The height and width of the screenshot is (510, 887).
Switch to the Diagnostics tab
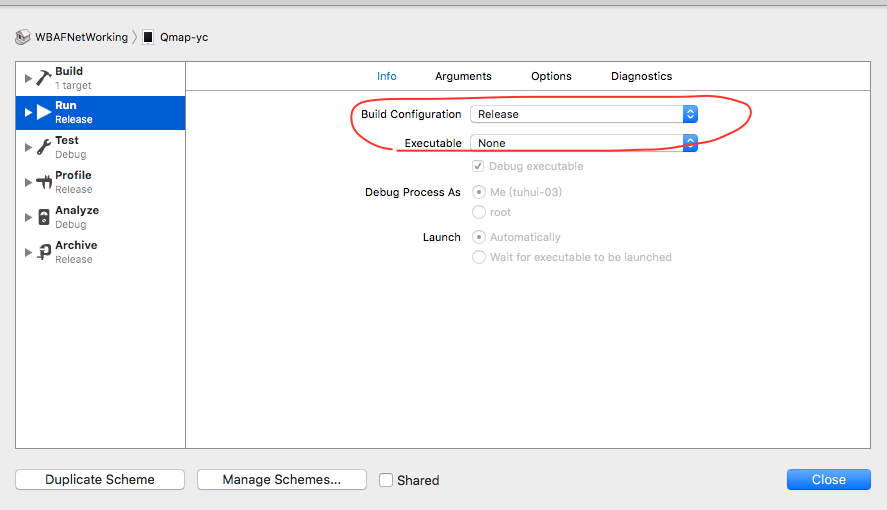641,76
